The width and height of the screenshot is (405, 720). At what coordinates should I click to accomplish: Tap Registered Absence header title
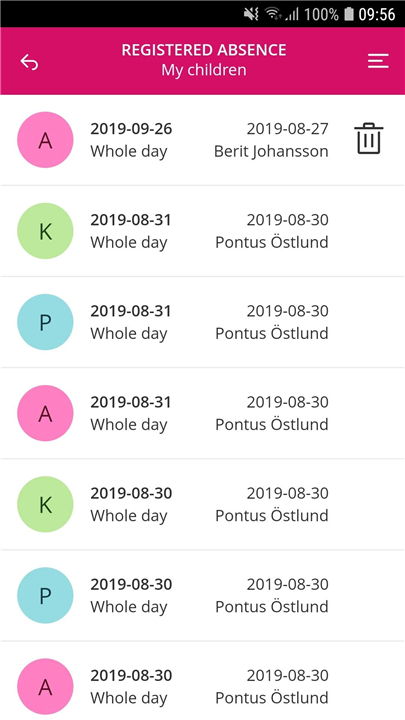click(x=204, y=50)
